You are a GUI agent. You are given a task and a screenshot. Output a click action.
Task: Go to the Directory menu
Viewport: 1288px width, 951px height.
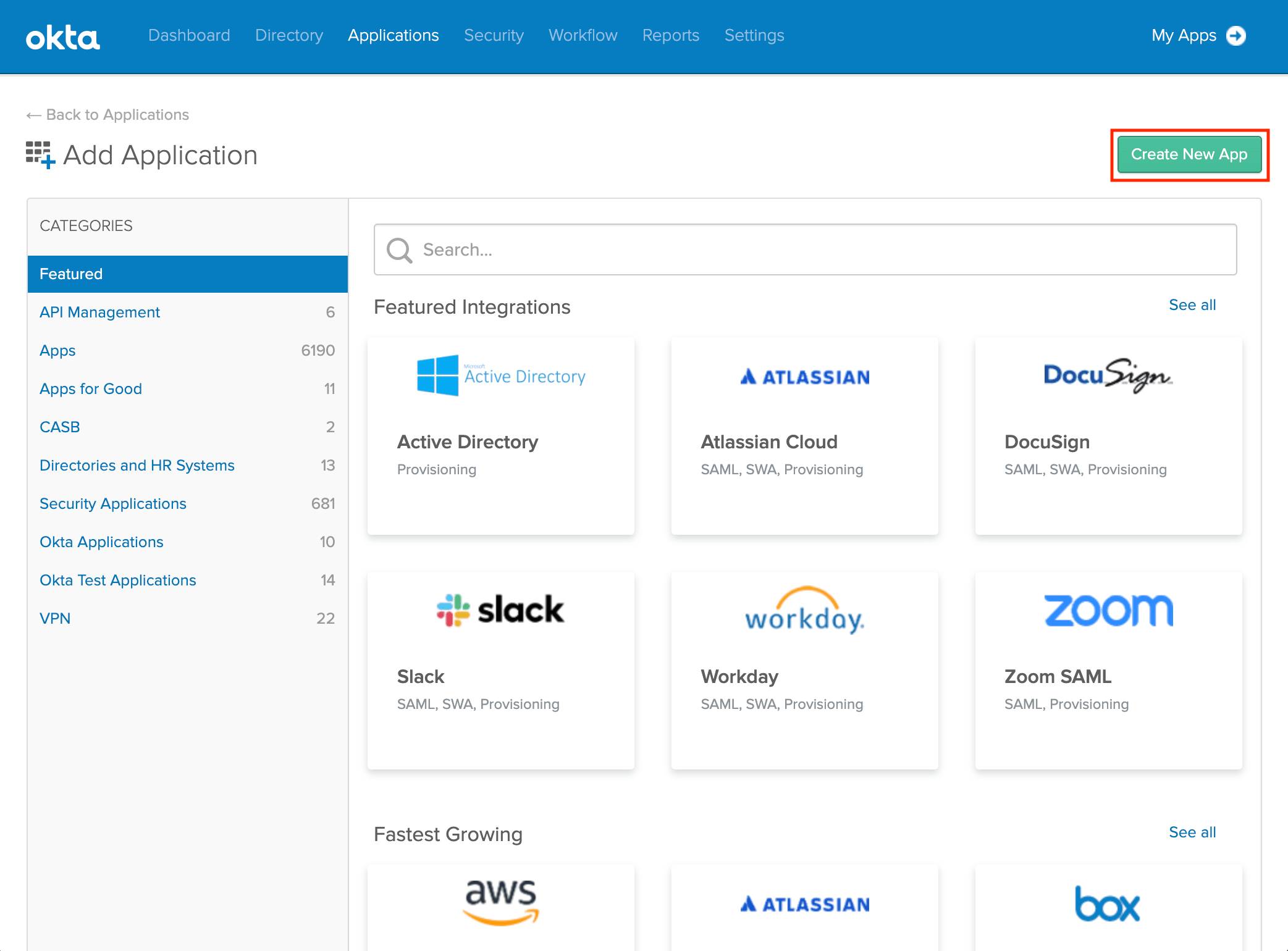[x=289, y=36]
